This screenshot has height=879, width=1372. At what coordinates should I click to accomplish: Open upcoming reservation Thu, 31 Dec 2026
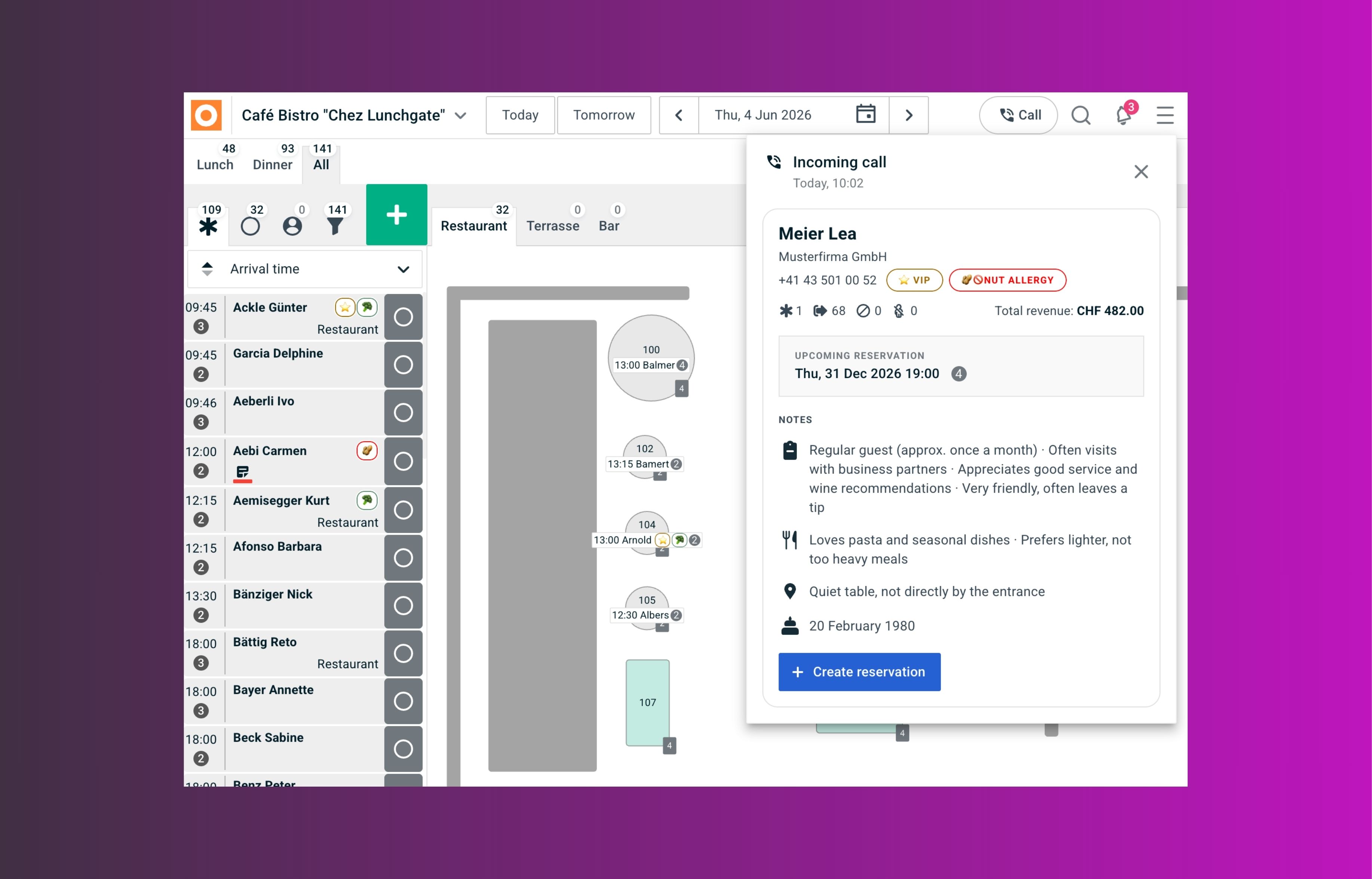pyautogui.click(x=961, y=367)
